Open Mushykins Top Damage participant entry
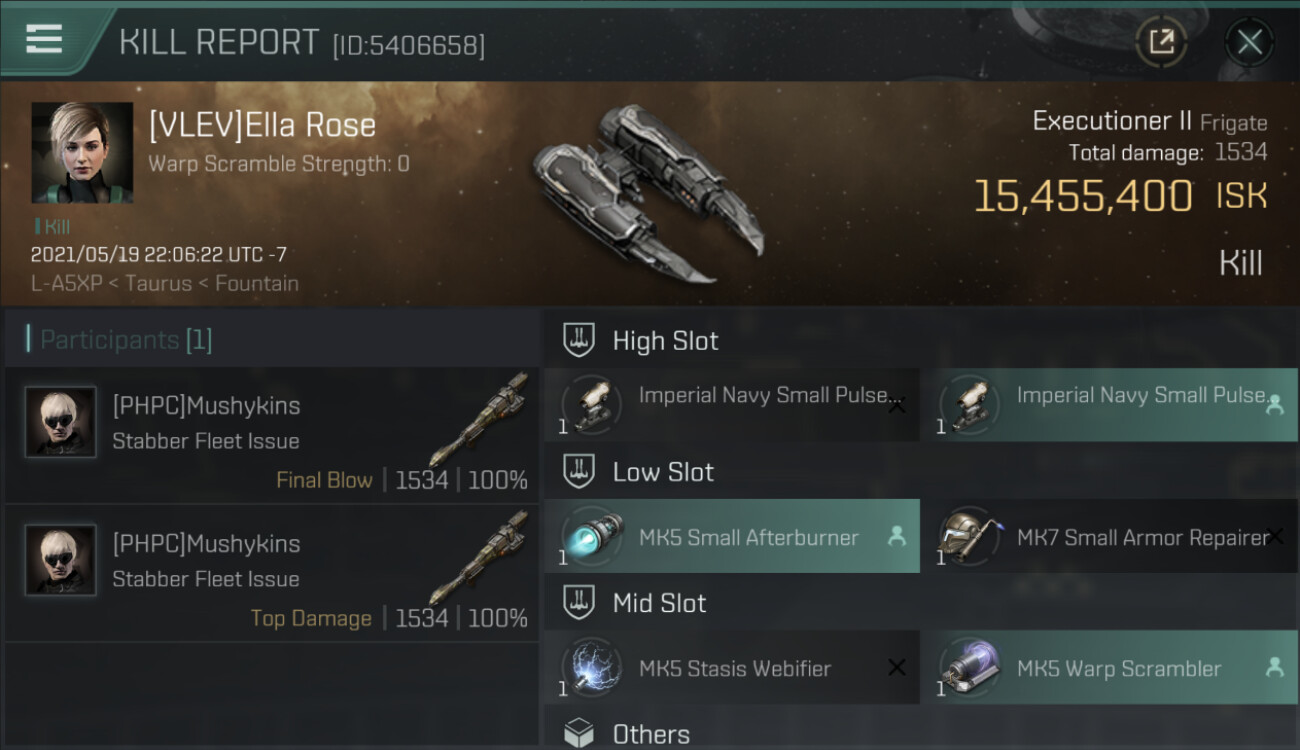Screen dimensions: 1300x750 272,574
